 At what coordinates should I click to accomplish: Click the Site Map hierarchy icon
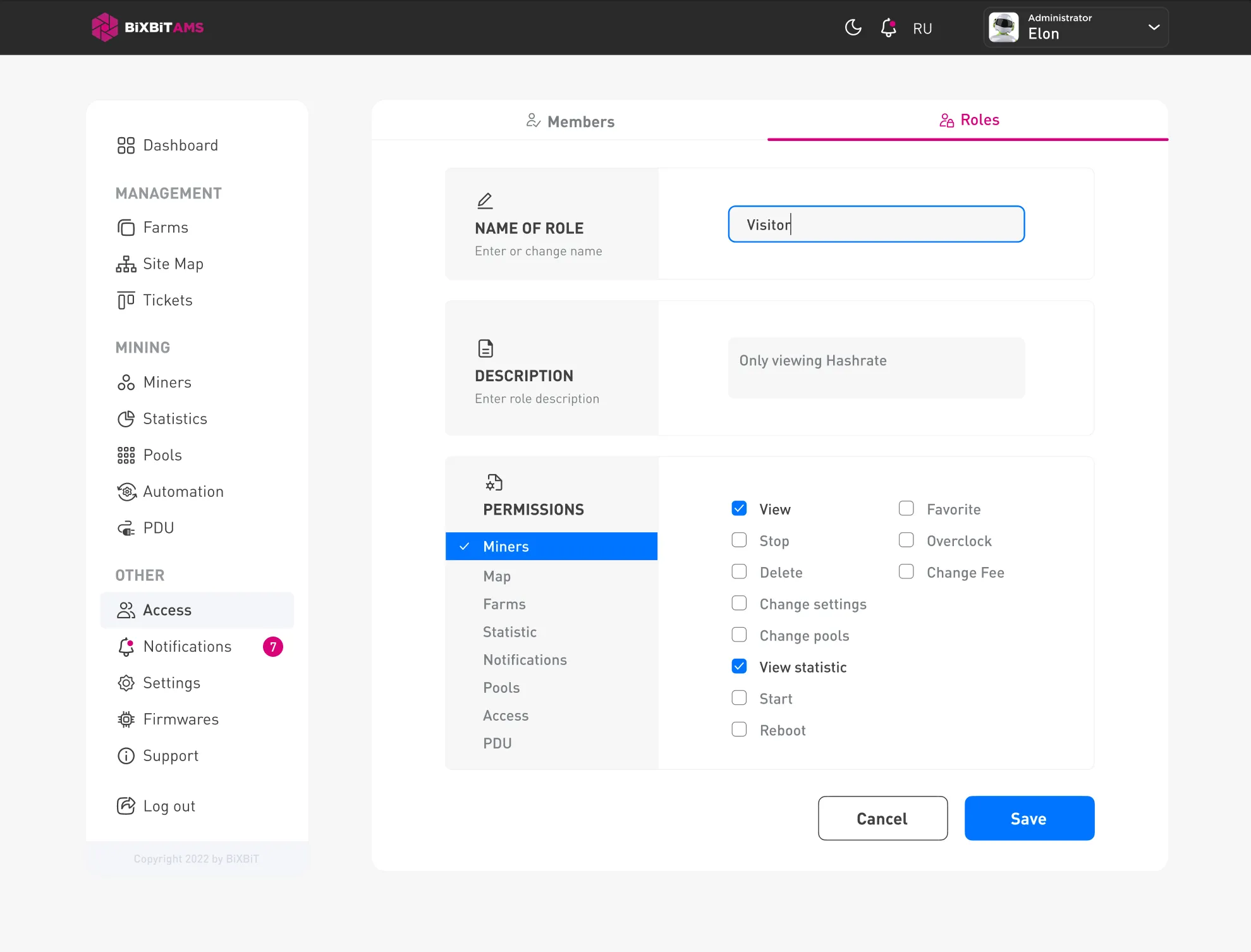tap(126, 264)
